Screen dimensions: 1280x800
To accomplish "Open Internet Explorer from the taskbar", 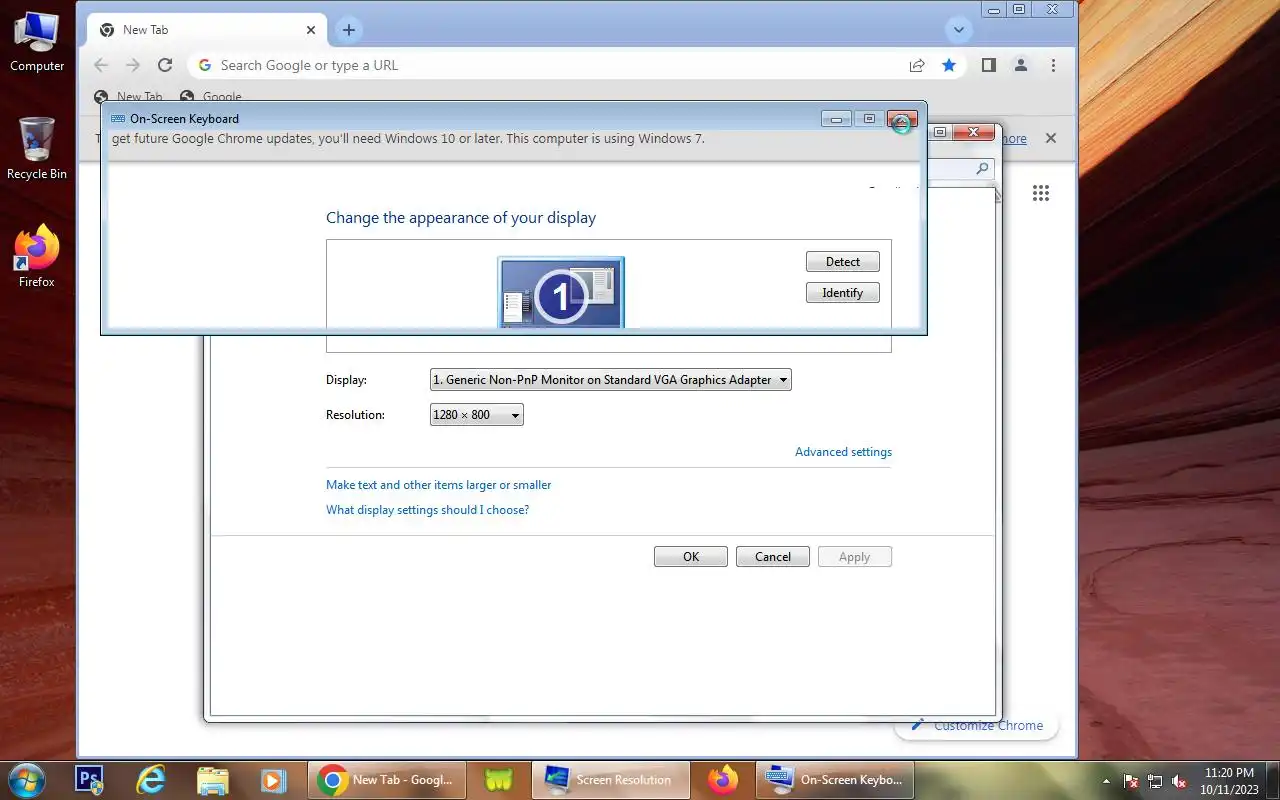I will 151,780.
